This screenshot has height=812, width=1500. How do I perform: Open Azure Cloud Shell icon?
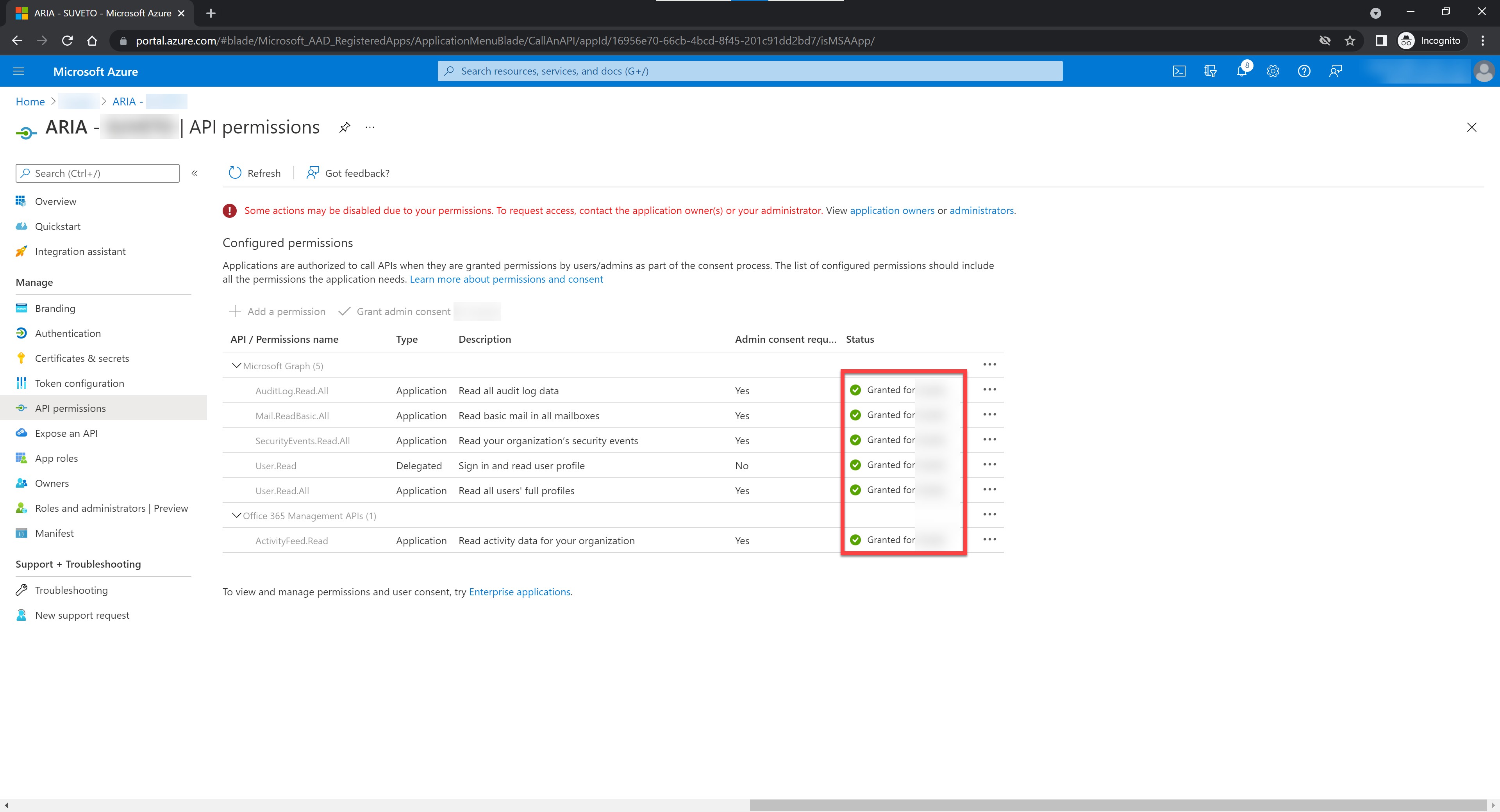tap(1179, 71)
